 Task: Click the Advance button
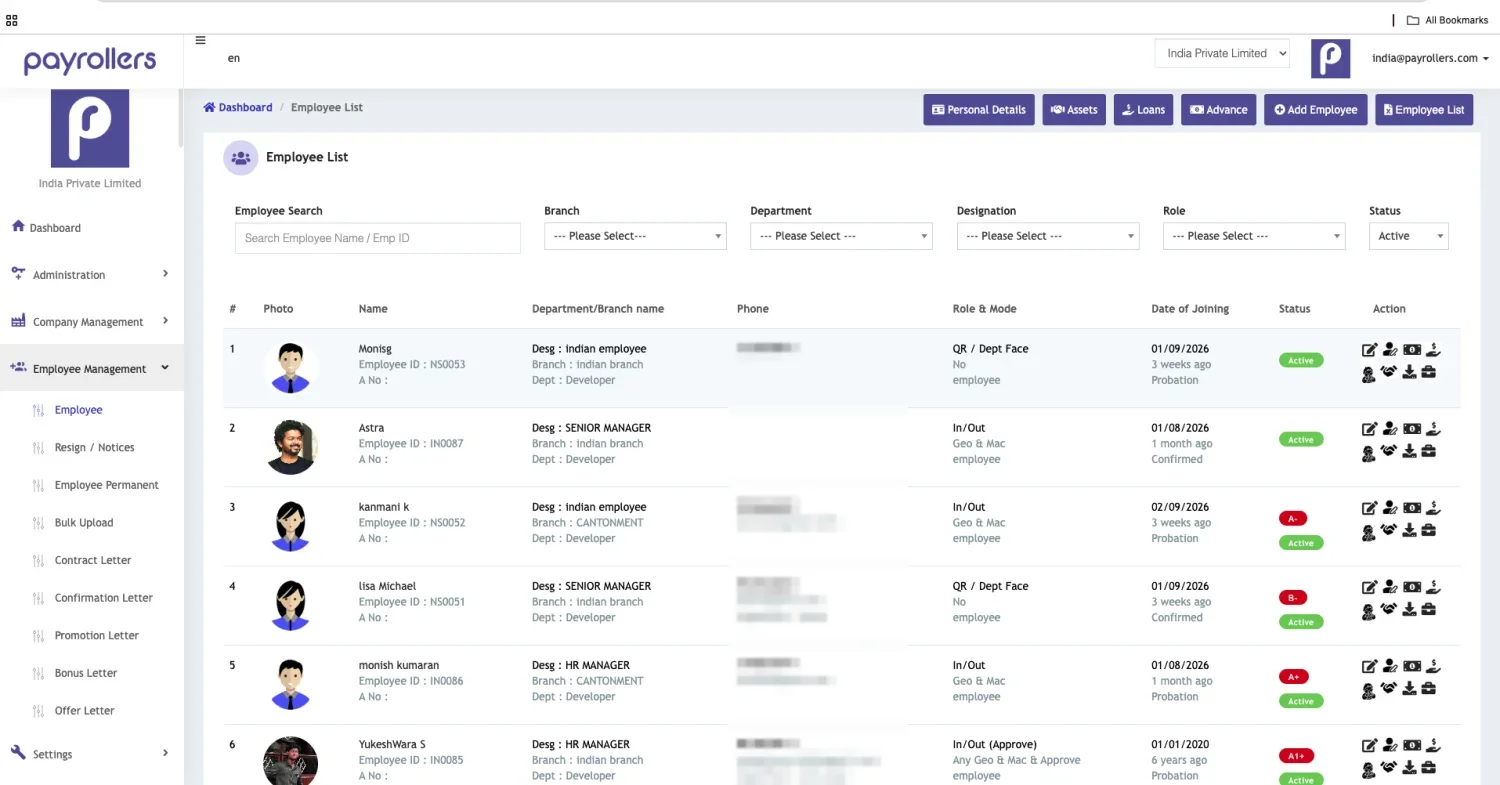[1218, 110]
